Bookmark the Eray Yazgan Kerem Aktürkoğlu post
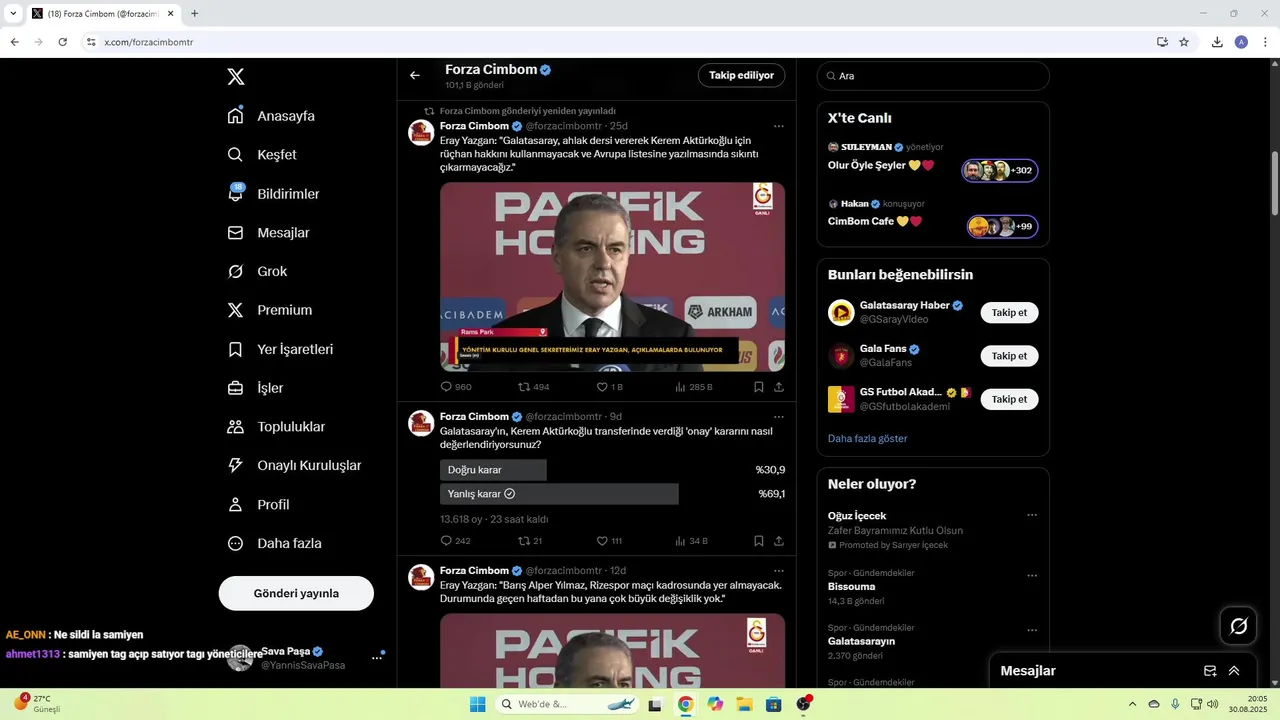Viewport: 1280px width, 720px height. [x=759, y=387]
